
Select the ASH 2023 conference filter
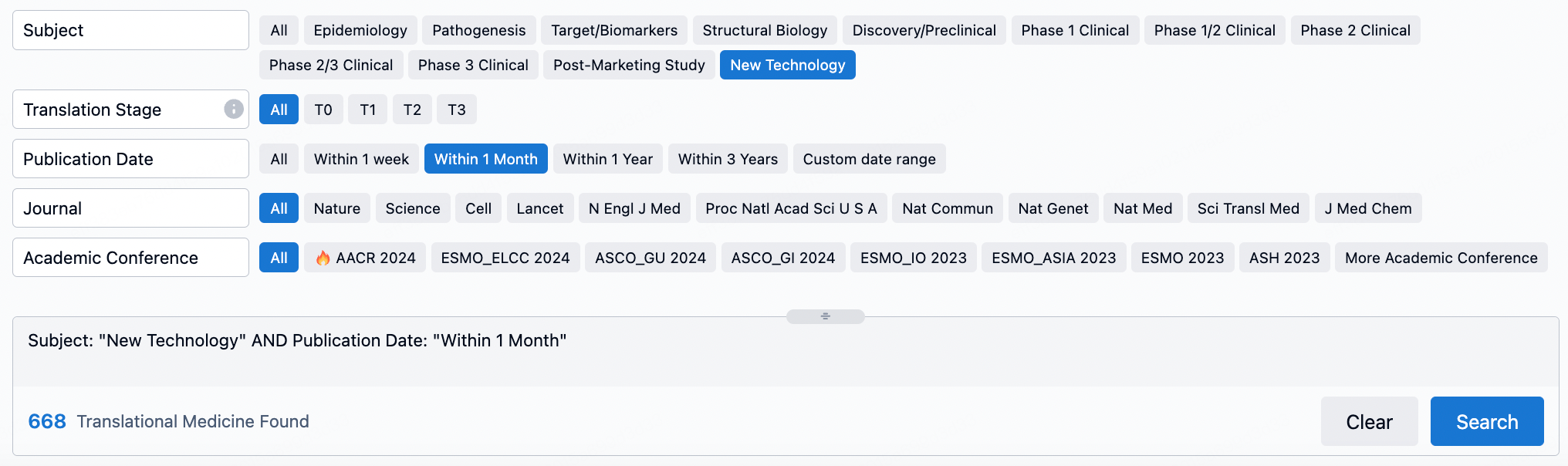pos(1284,258)
